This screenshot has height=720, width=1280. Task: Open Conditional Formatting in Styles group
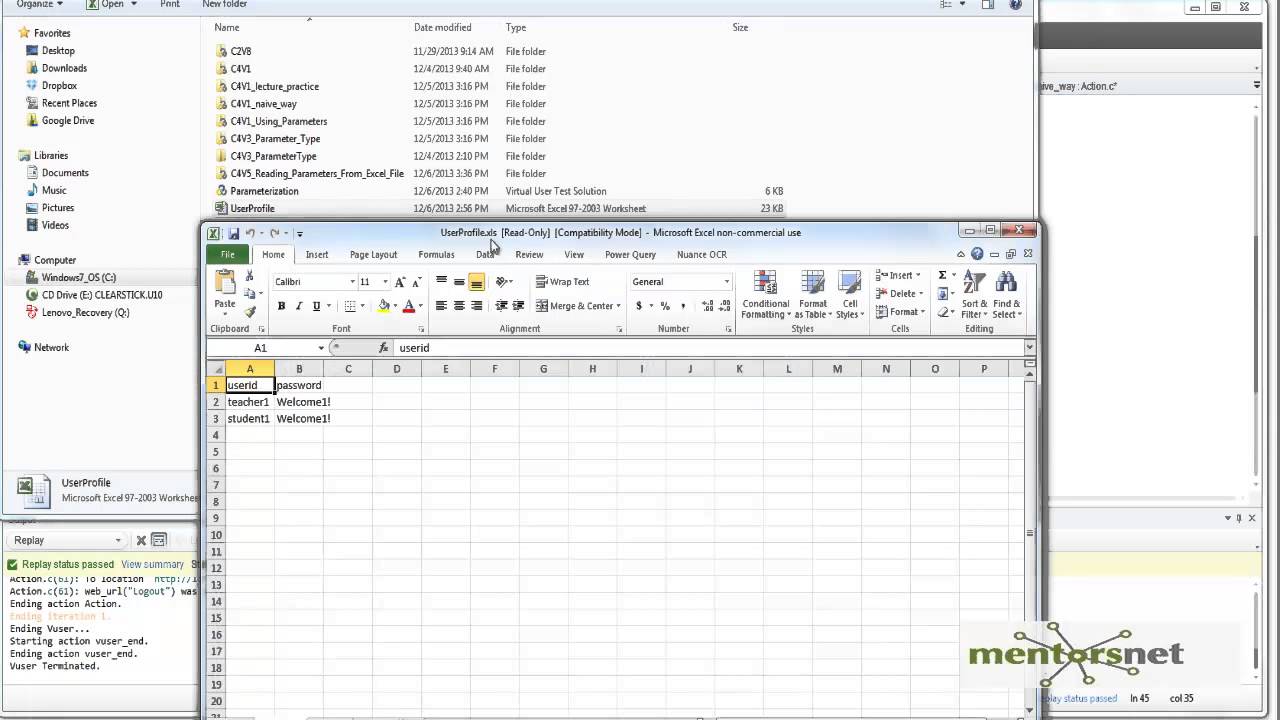click(x=765, y=295)
